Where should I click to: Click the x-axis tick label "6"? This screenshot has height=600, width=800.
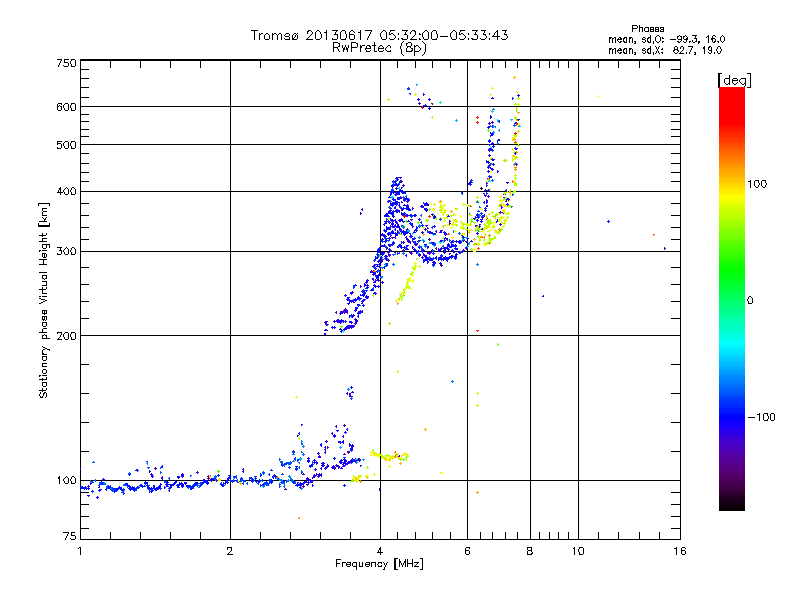click(467, 551)
